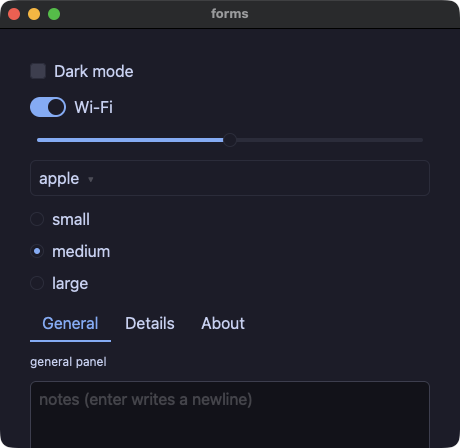Click the blue filled part of the slider track
Viewport: 460px width, 448px height.
tap(130, 140)
